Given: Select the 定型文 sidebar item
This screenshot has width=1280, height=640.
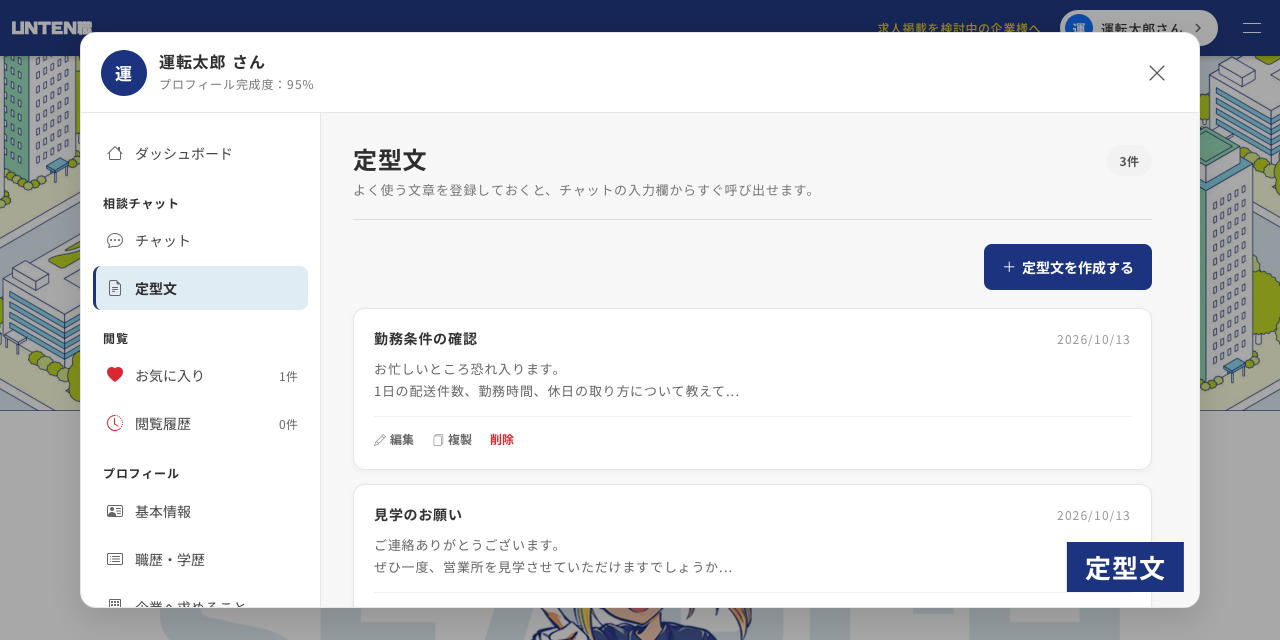Looking at the screenshot, I should [200, 288].
